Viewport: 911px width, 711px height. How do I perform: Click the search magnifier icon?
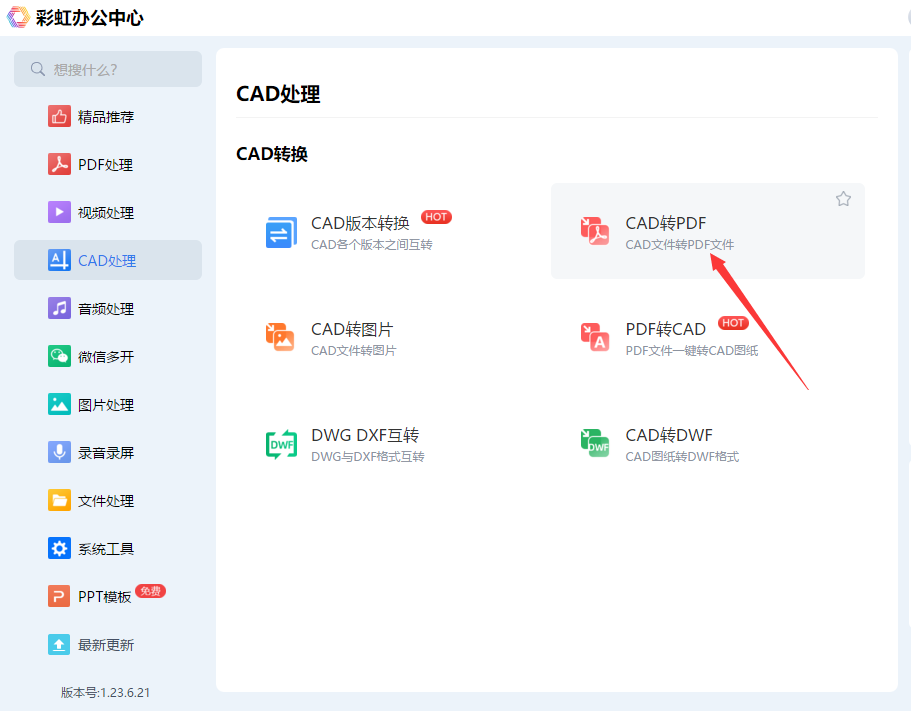point(38,69)
